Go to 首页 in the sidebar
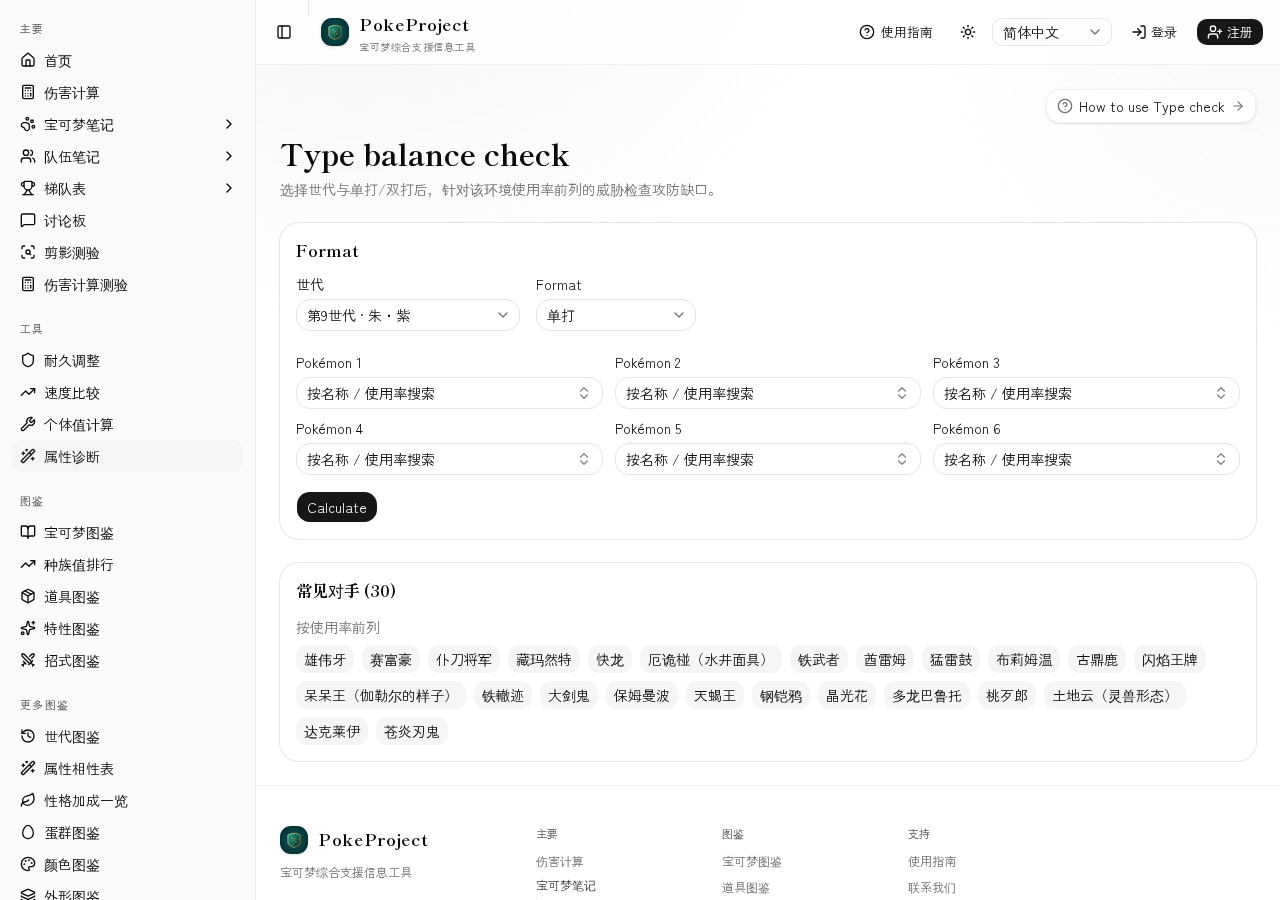The width and height of the screenshot is (1280, 900). coord(127,60)
